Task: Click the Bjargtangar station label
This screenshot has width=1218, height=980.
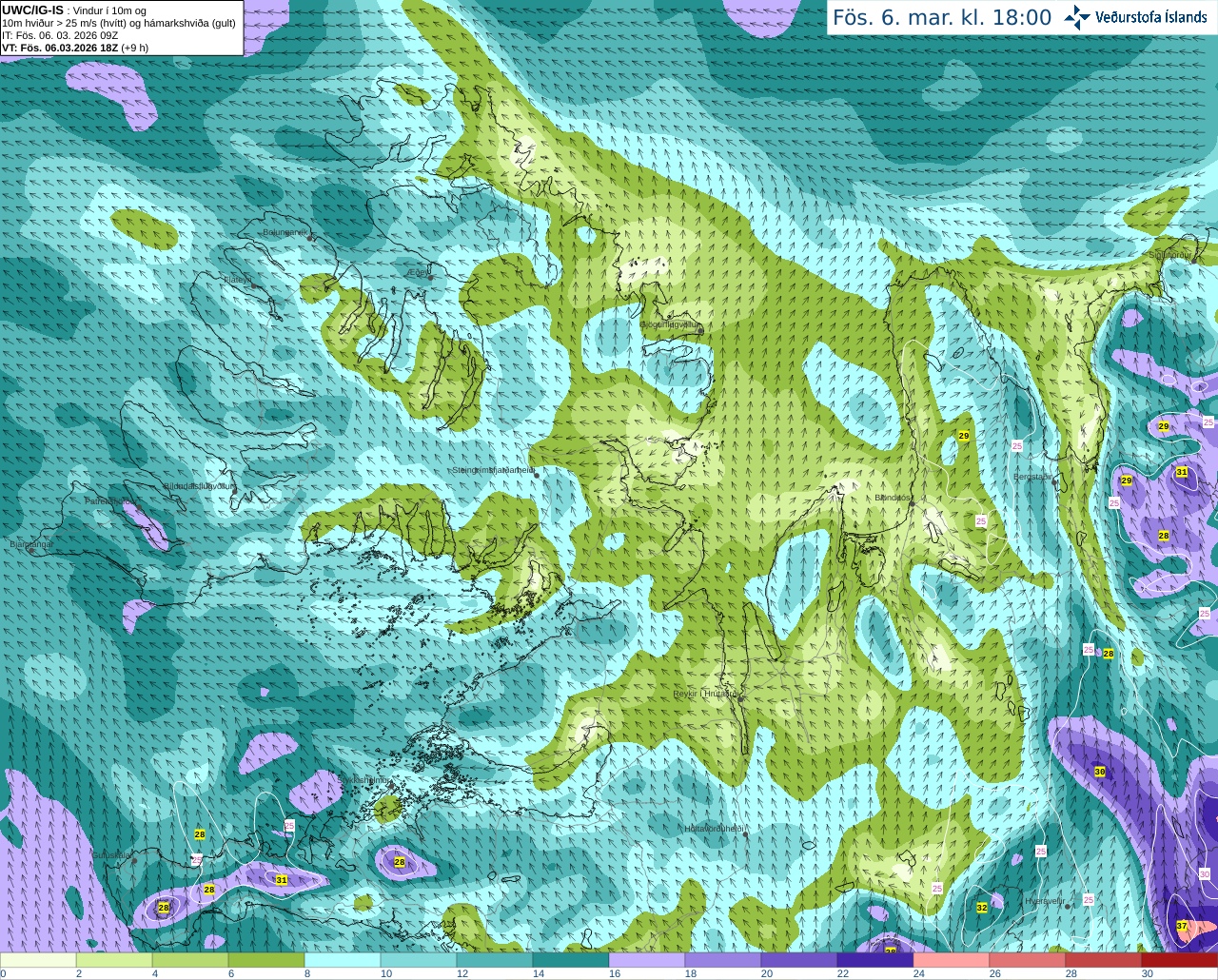Action: click(x=30, y=545)
